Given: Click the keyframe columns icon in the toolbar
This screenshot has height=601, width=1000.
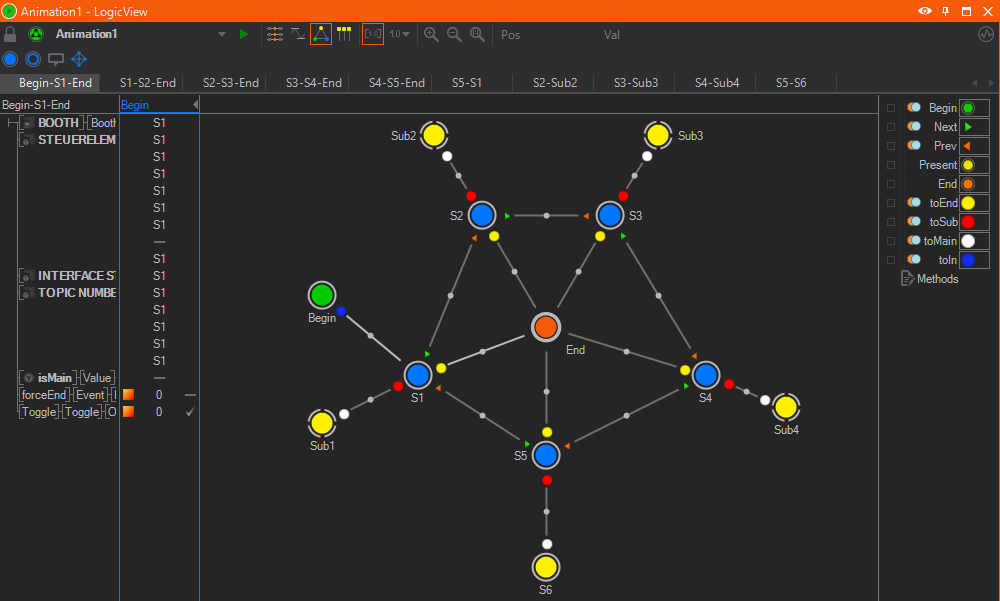Looking at the screenshot, I should pyautogui.click(x=344, y=34).
